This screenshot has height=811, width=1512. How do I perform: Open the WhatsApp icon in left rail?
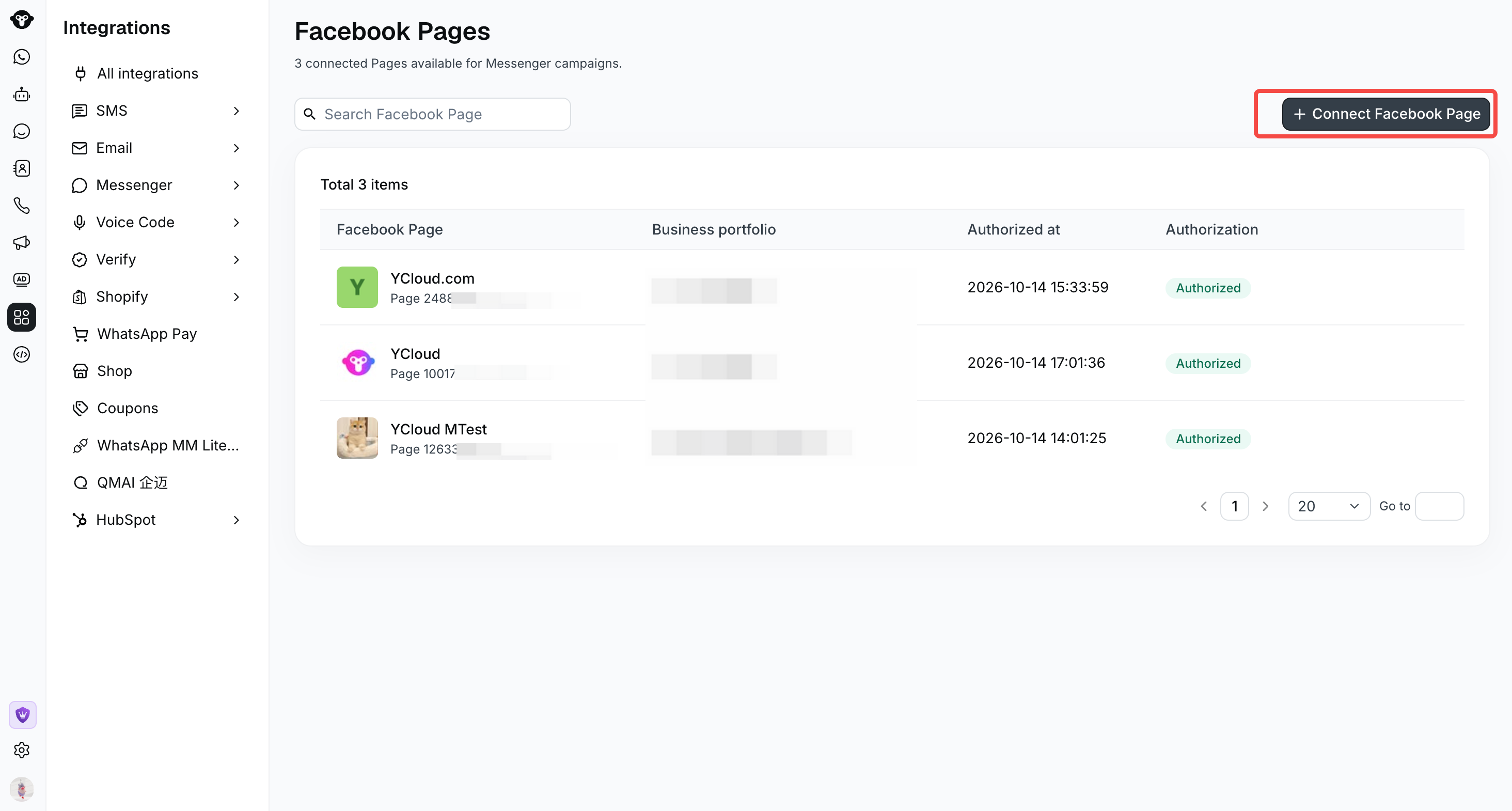click(x=22, y=57)
